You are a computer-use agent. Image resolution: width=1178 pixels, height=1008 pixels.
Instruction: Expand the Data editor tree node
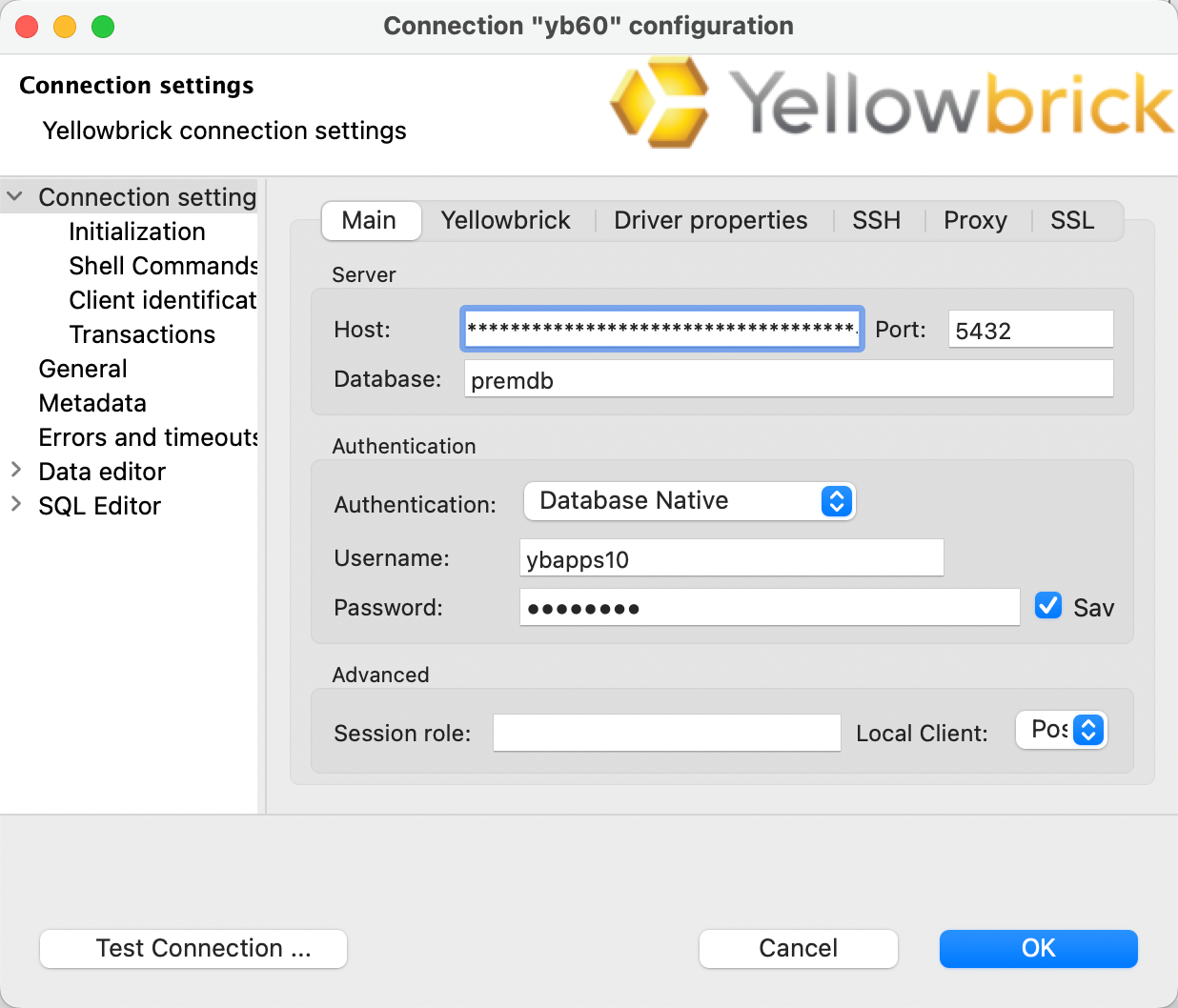click(16, 470)
